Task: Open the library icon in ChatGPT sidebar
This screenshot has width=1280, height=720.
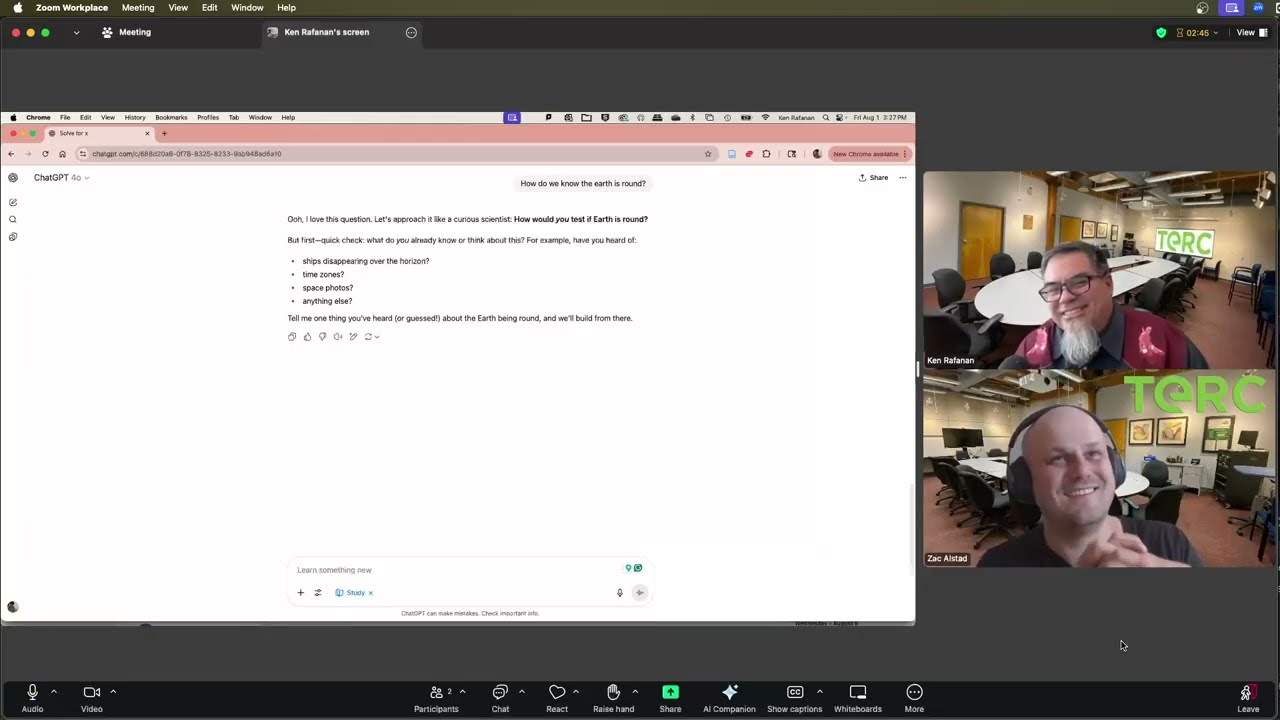Action: click(x=13, y=237)
